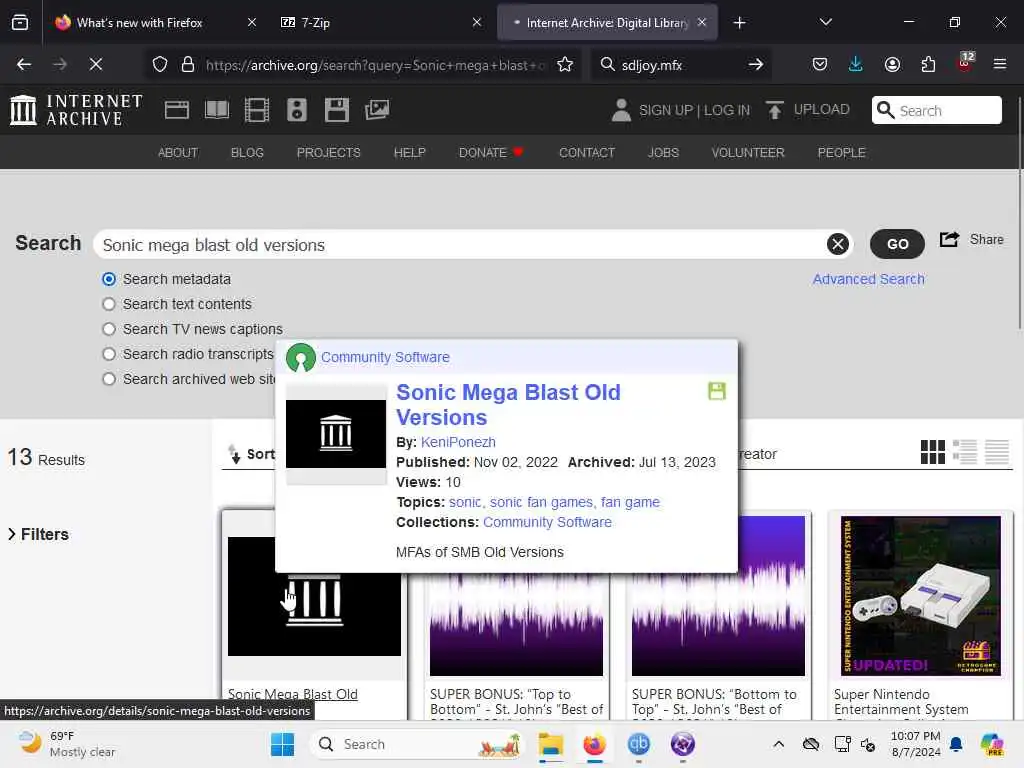
Task: Switch to What's new with Firefox tab
Action: coord(139,23)
